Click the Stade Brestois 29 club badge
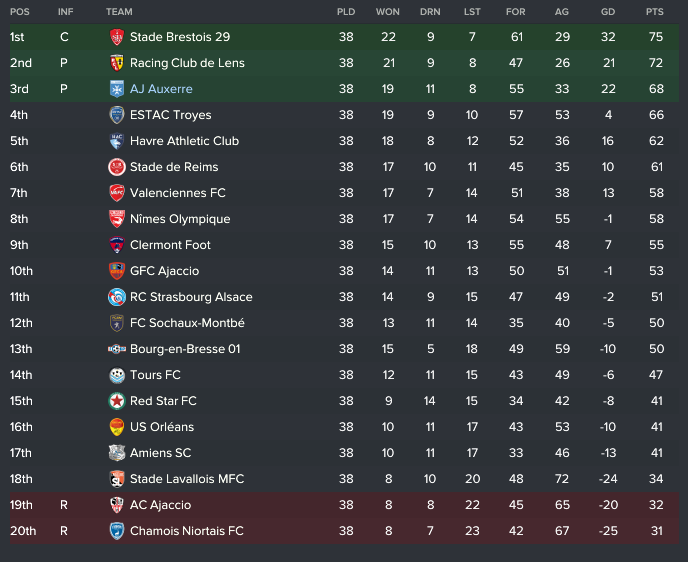Screen dimensions: 688x562 [x=116, y=37]
